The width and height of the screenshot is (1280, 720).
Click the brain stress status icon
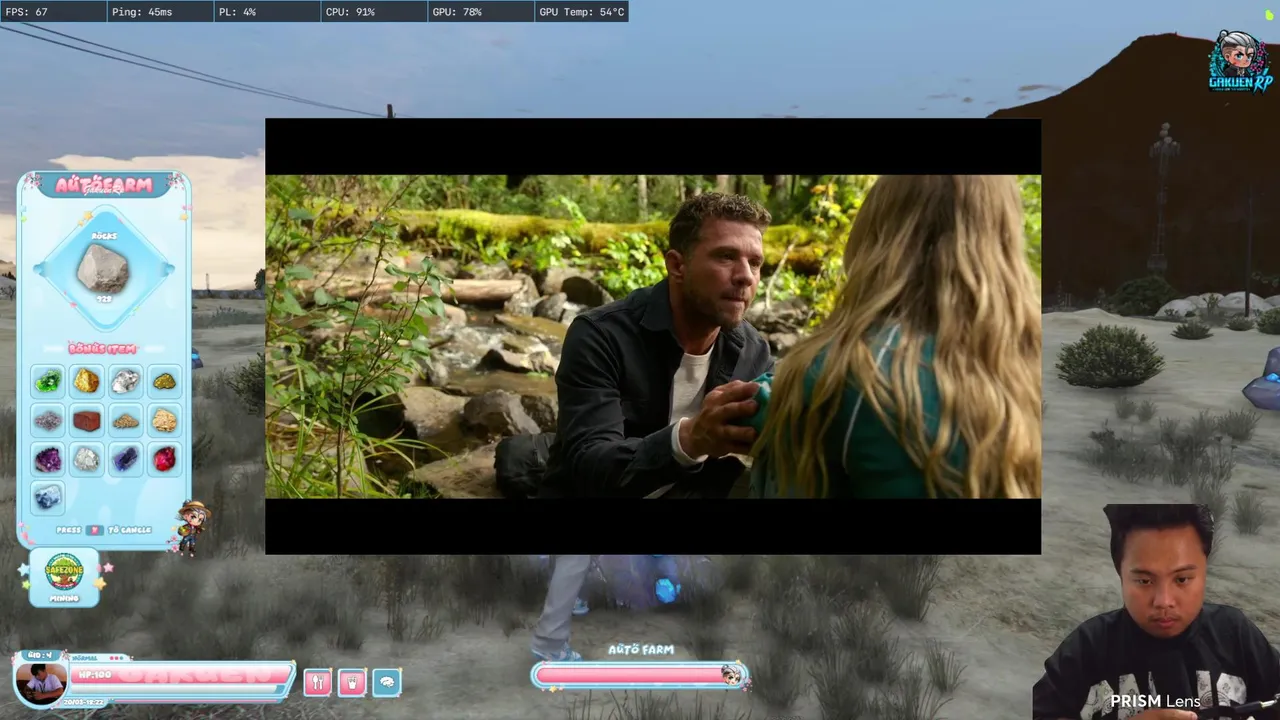click(x=387, y=682)
